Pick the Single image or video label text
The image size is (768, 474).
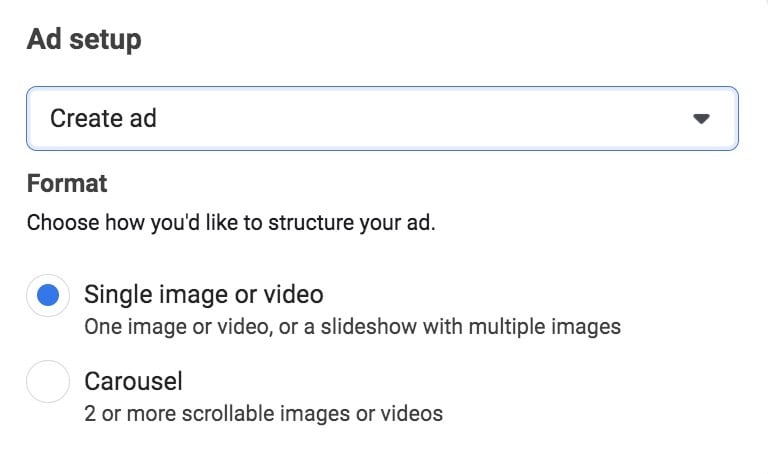click(x=203, y=294)
